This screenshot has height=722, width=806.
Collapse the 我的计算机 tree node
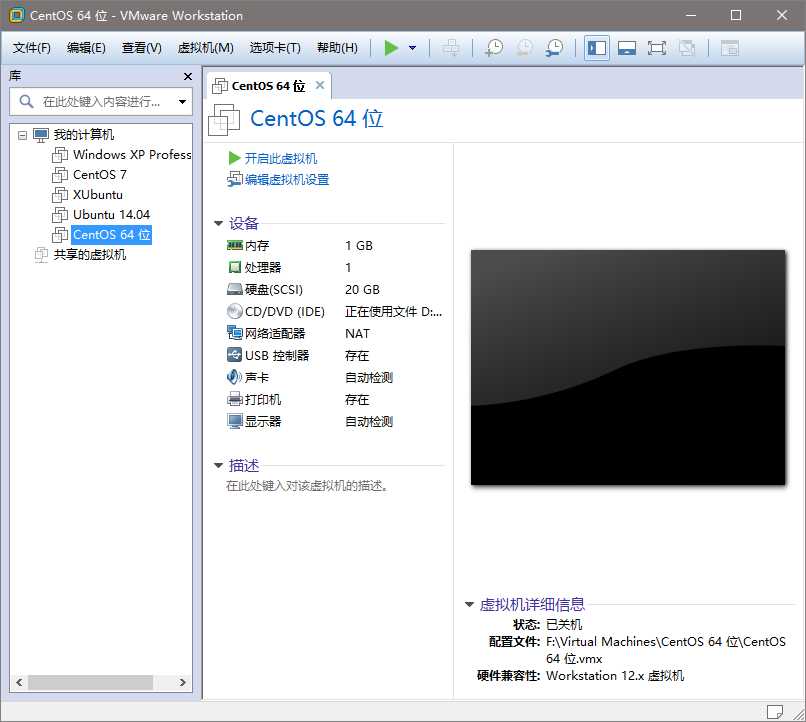22,135
